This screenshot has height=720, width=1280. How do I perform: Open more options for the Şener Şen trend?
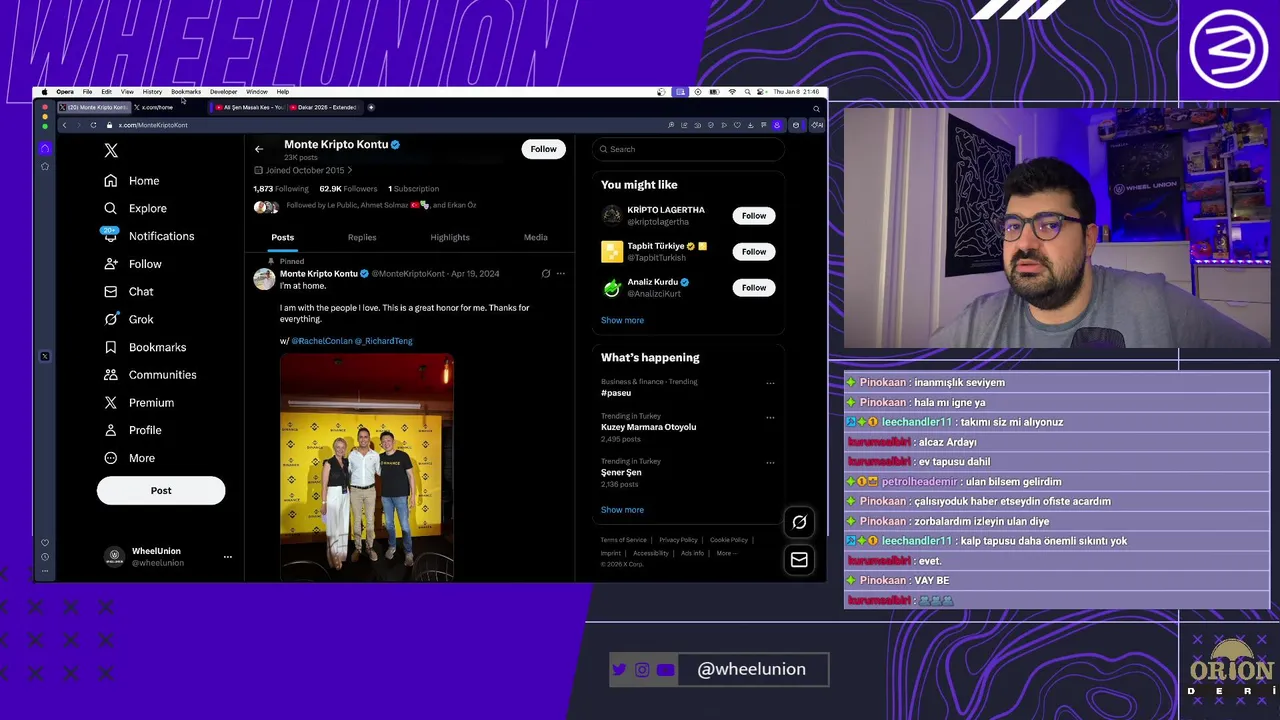point(770,463)
